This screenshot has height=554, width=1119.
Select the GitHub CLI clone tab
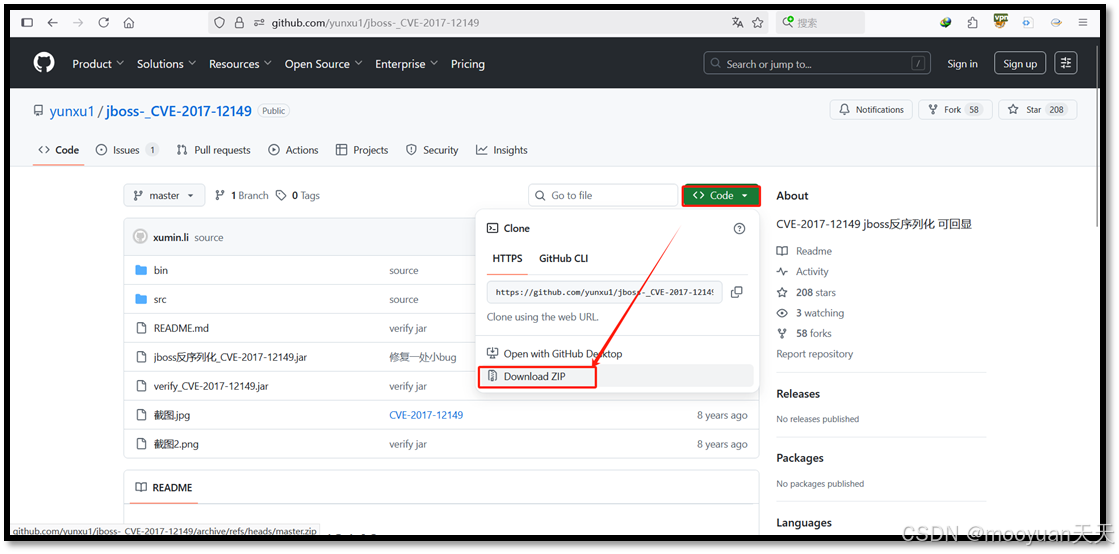(564, 258)
